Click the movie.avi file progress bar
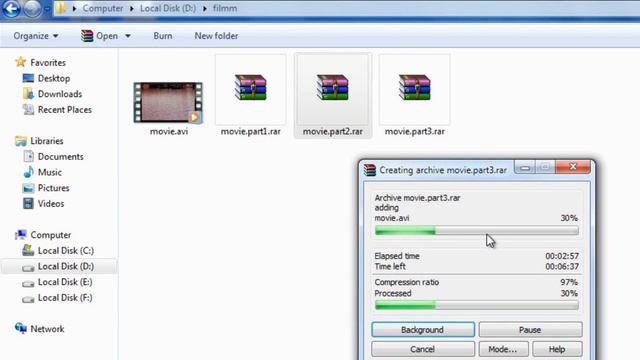 pyautogui.click(x=476, y=231)
